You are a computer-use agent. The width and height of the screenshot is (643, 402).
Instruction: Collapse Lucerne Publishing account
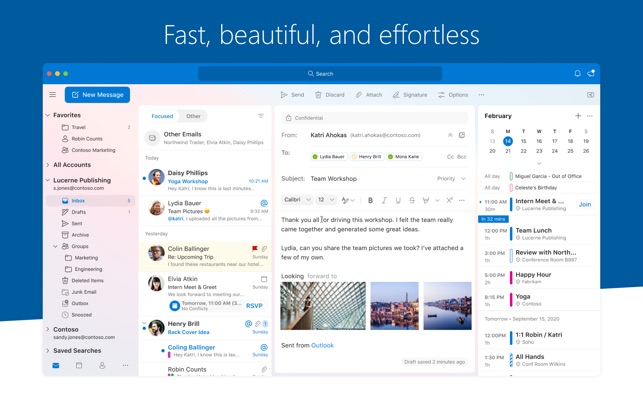pyautogui.click(x=48, y=180)
